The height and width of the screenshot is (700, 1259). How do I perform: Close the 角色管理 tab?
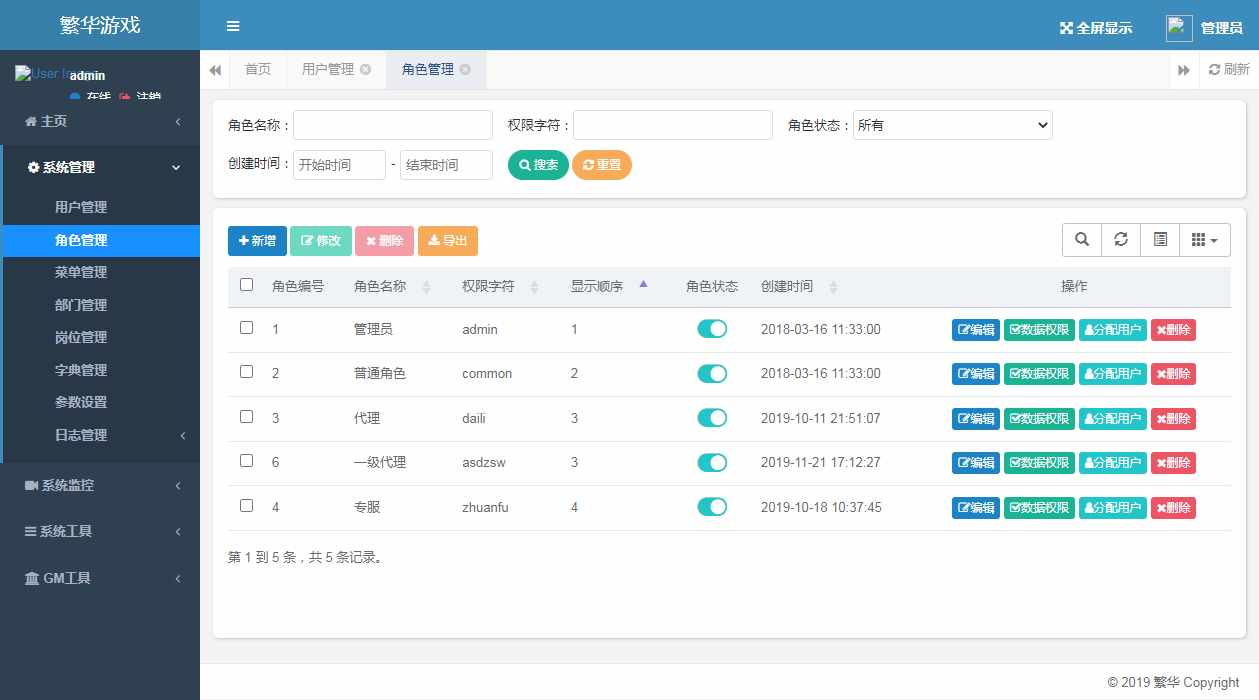point(465,70)
